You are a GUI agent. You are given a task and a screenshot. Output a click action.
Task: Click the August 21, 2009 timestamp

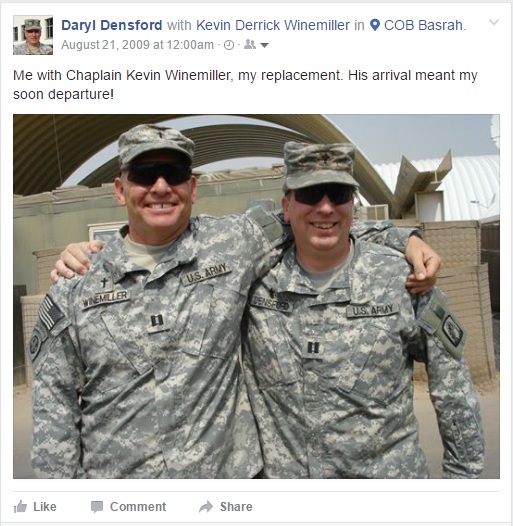click(138, 45)
